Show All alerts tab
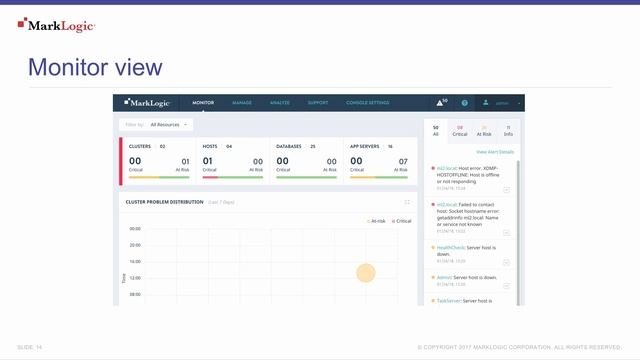The image size is (640, 360). pyautogui.click(x=436, y=131)
